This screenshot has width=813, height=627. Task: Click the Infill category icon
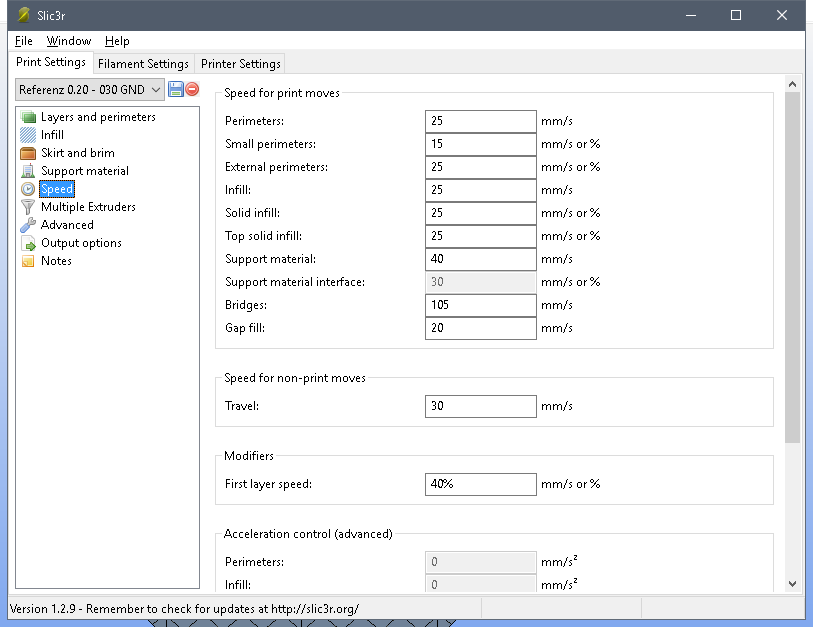tap(28, 135)
